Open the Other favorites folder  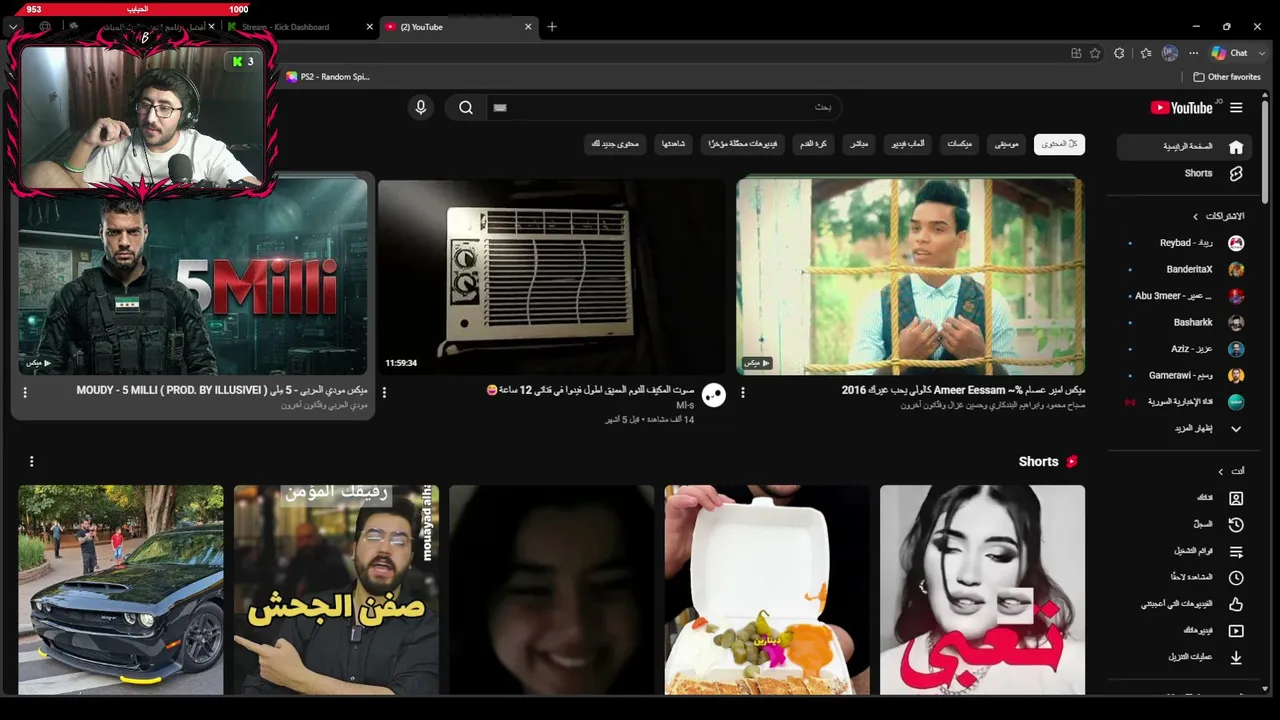1227,77
